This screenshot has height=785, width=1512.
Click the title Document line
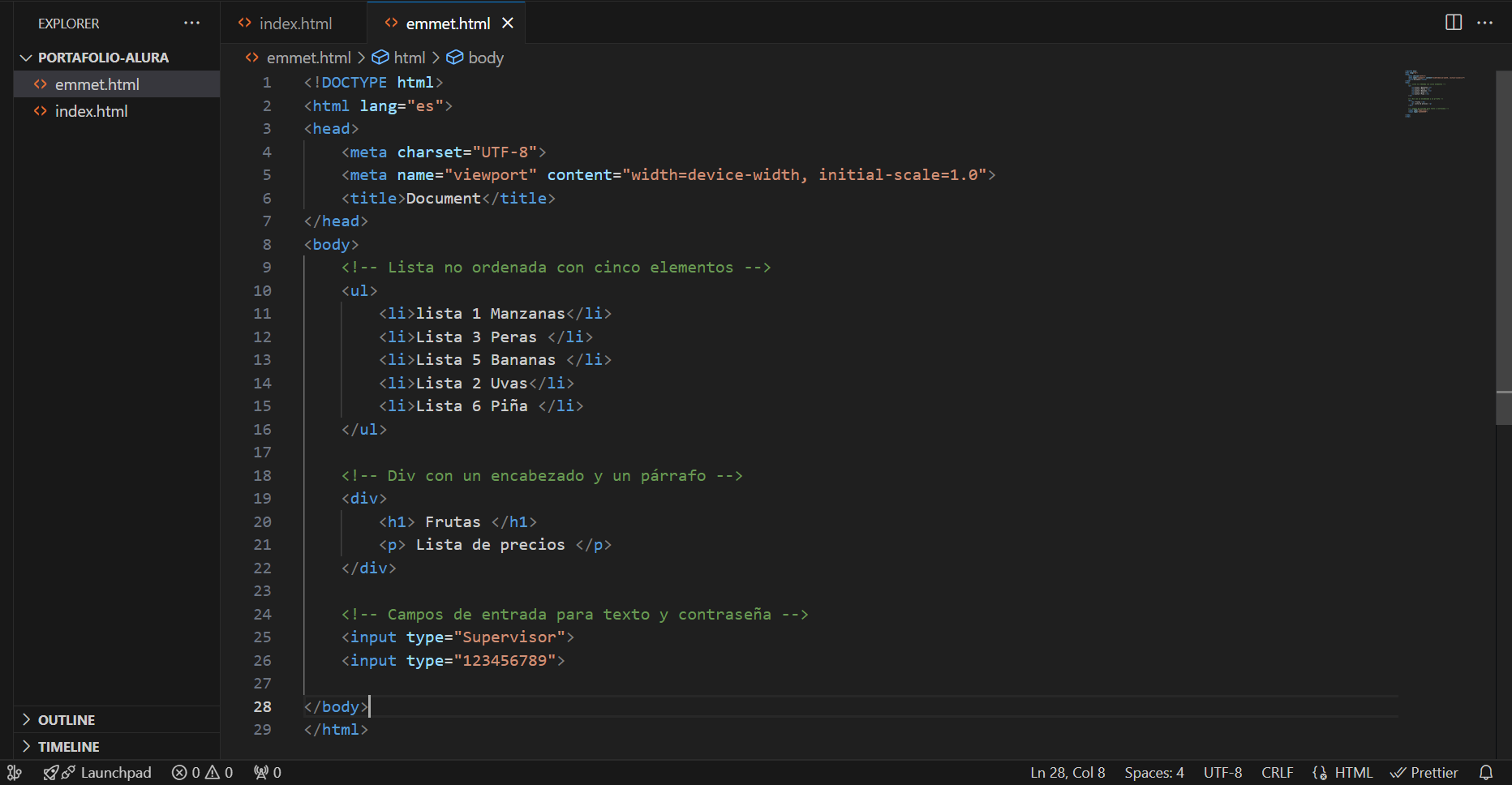click(449, 199)
